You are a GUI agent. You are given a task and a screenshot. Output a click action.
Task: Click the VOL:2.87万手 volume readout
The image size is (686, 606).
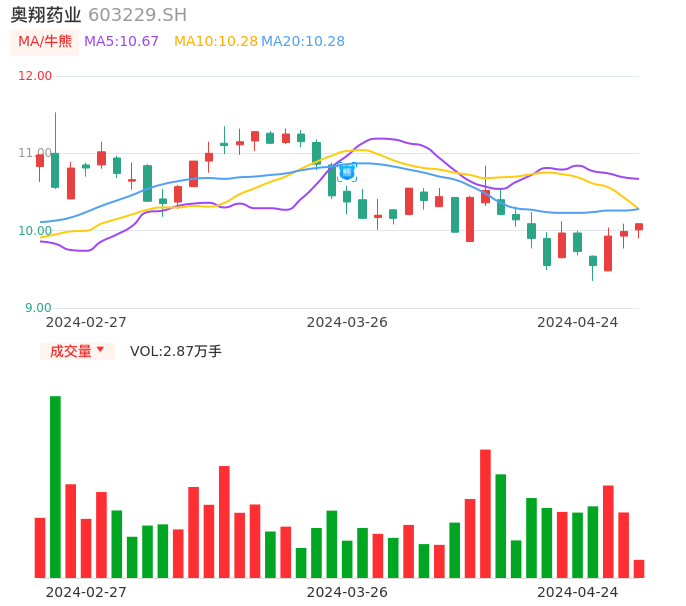click(176, 351)
